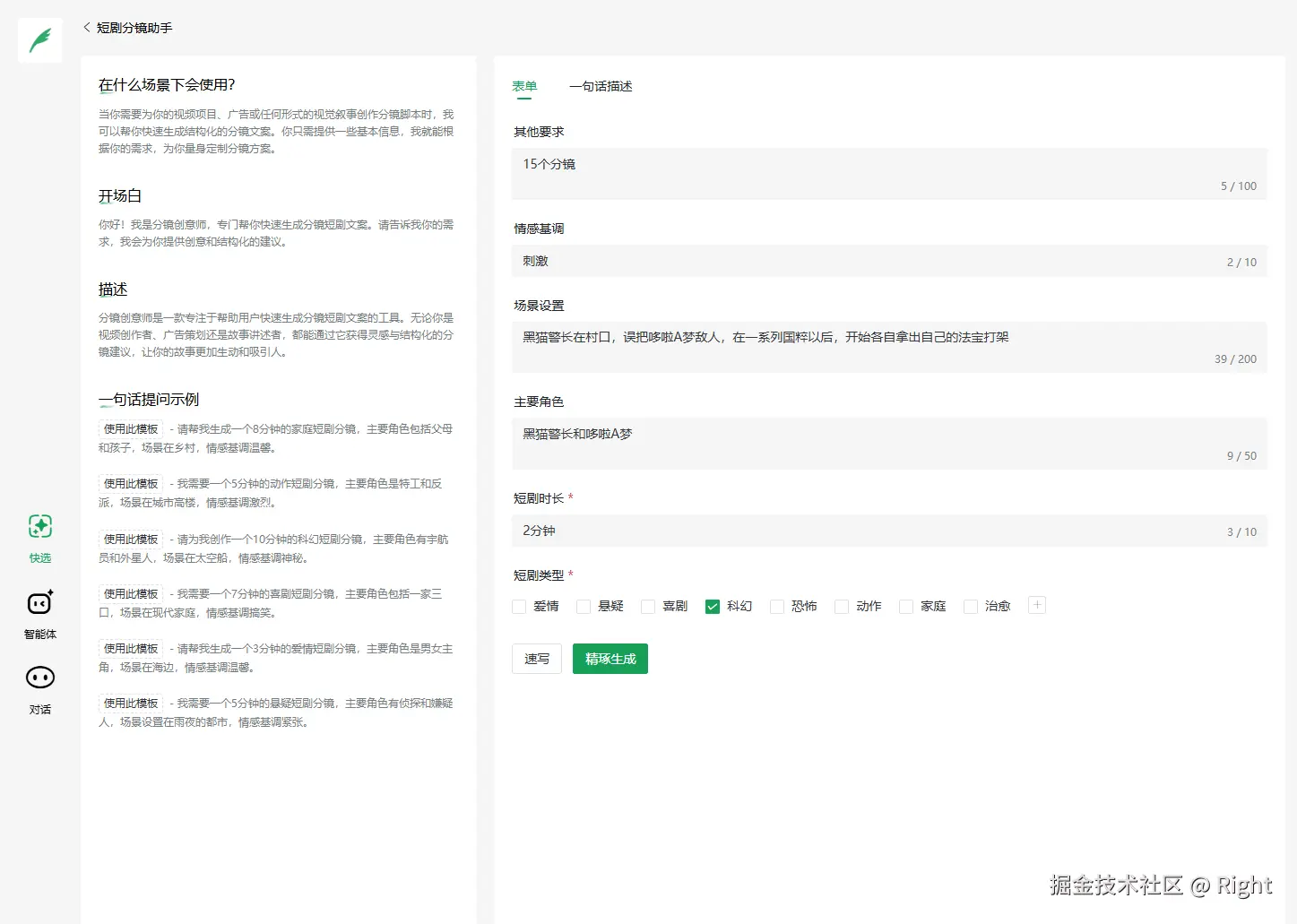Use template for 10分钟的科幻短剧分镜
This screenshot has height=924, width=1297.
[x=131, y=540]
